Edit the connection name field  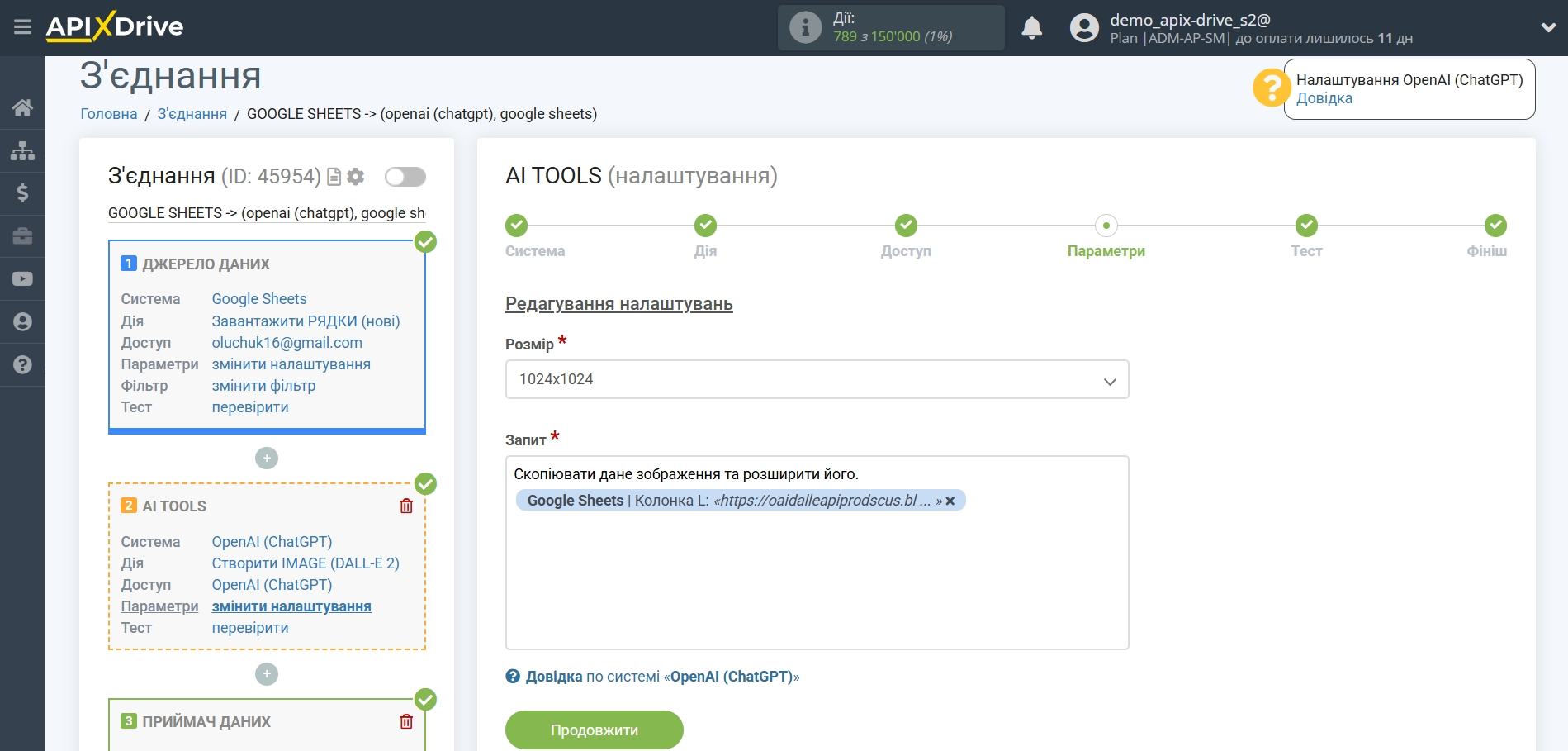[x=267, y=213]
